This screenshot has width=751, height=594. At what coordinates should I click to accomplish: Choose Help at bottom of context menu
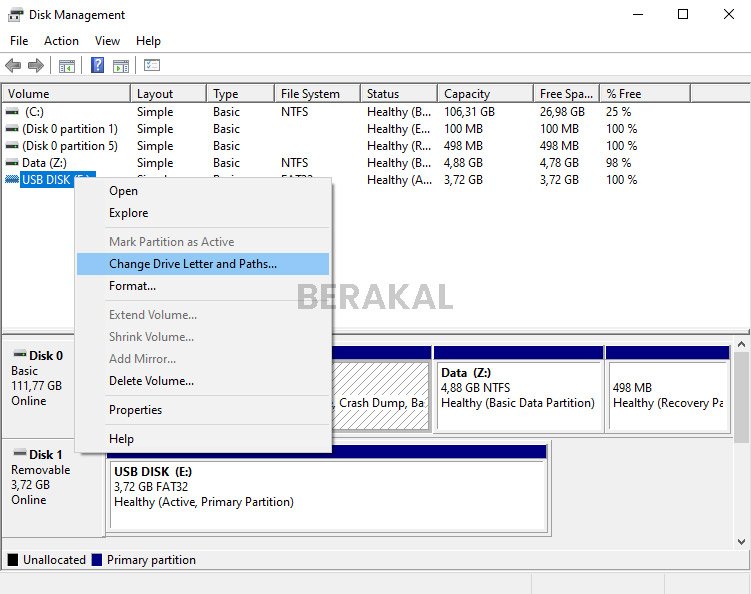(203, 439)
